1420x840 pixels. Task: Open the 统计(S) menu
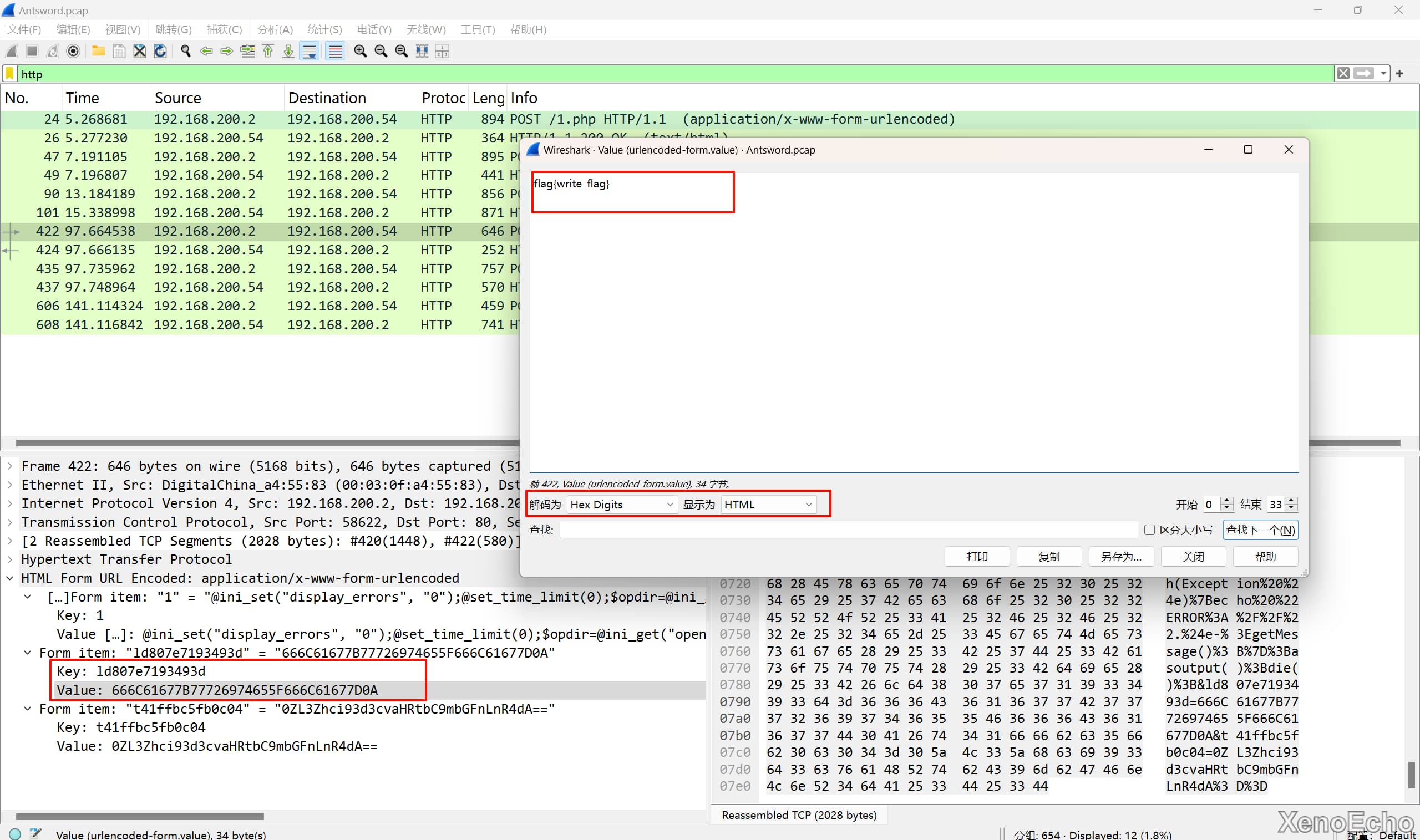(x=324, y=29)
